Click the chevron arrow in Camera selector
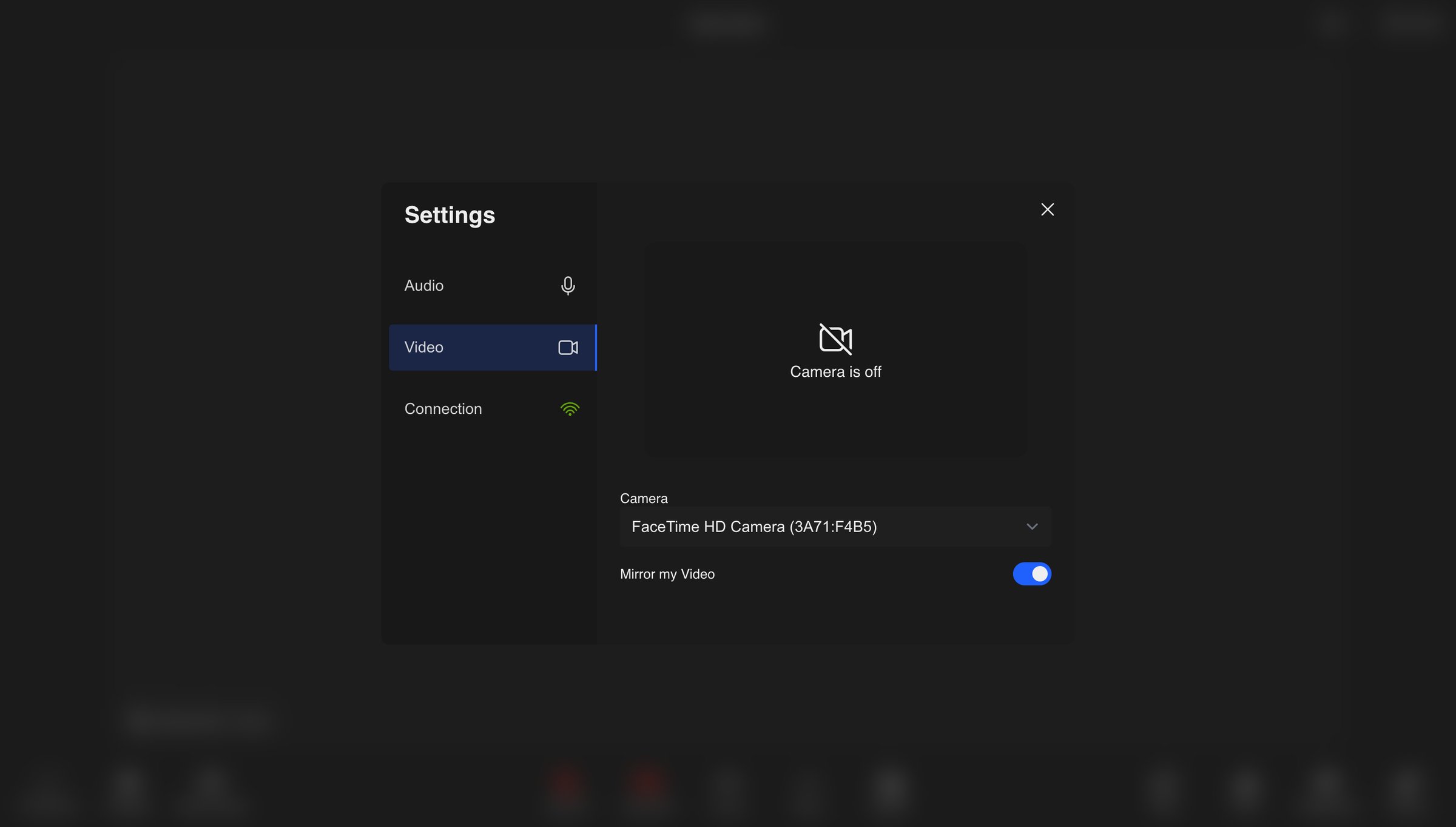 click(x=1032, y=527)
